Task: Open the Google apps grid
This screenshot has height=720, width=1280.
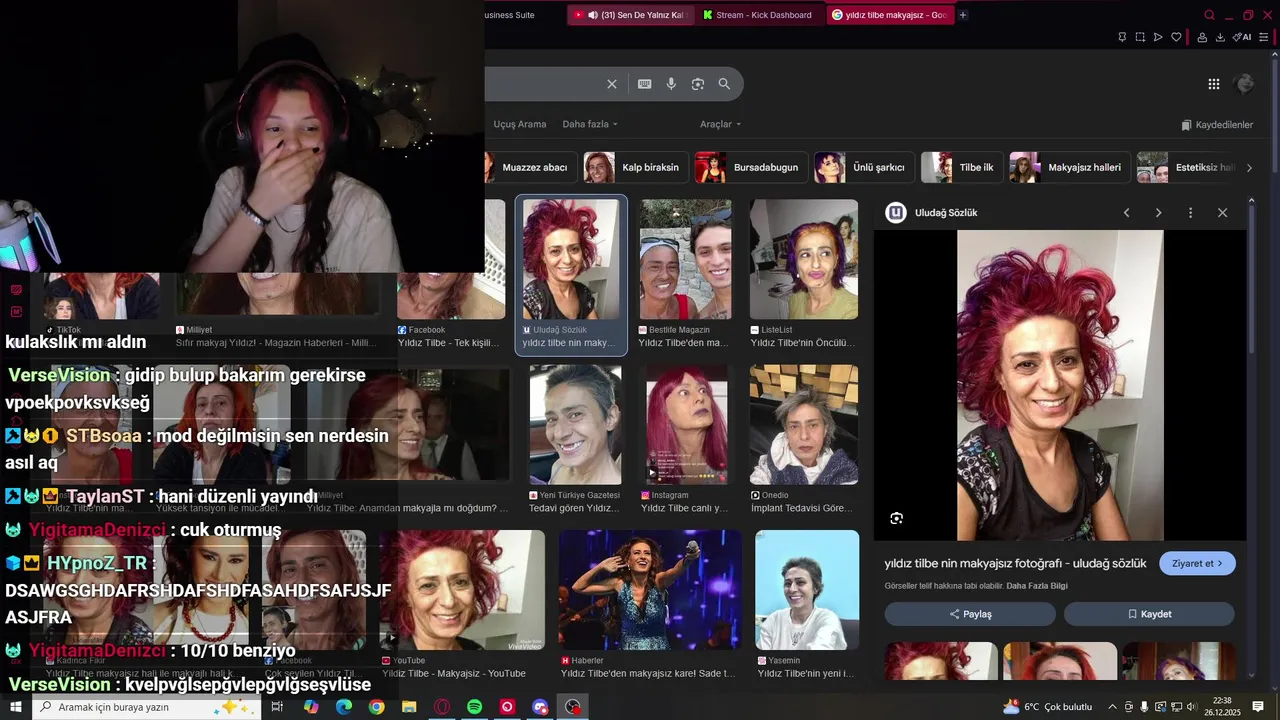Action: 1214,84
